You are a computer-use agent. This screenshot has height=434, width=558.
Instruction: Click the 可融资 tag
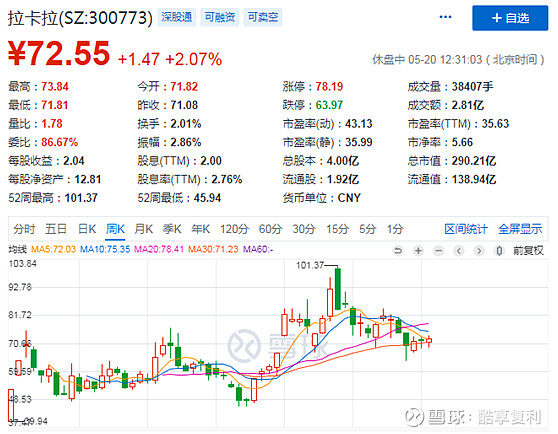pyautogui.click(x=220, y=17)
